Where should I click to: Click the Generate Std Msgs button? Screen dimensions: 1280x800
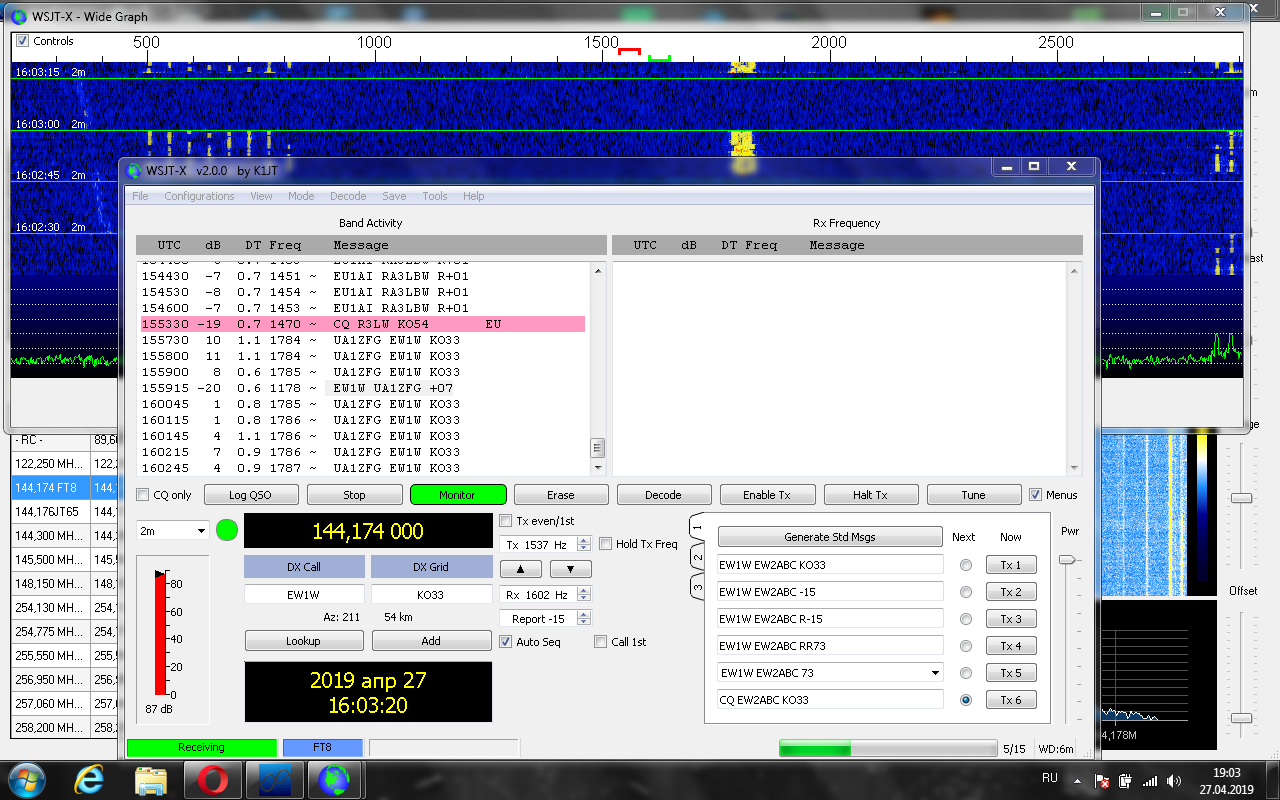pos(829,537)
